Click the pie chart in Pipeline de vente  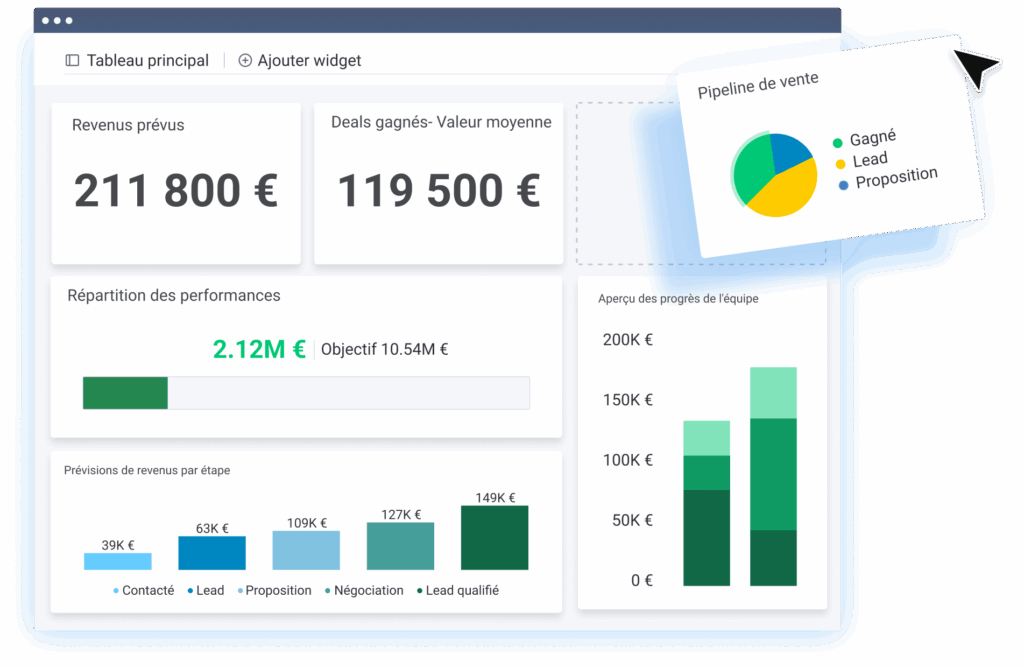click(x=774, y=174)
